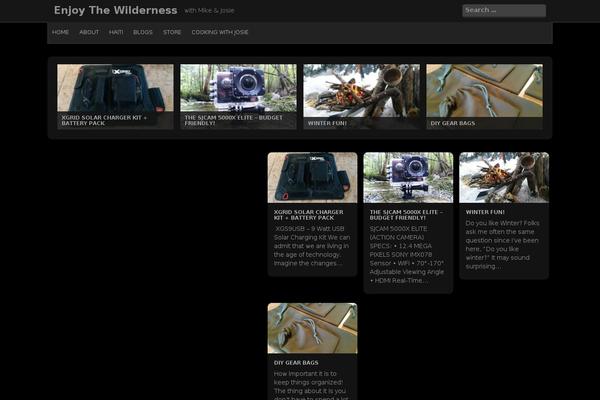Open post title THE SJCAM 5000X ELITE in card
Viewport: 600px width, 400px height.
[x=406, y=215]
